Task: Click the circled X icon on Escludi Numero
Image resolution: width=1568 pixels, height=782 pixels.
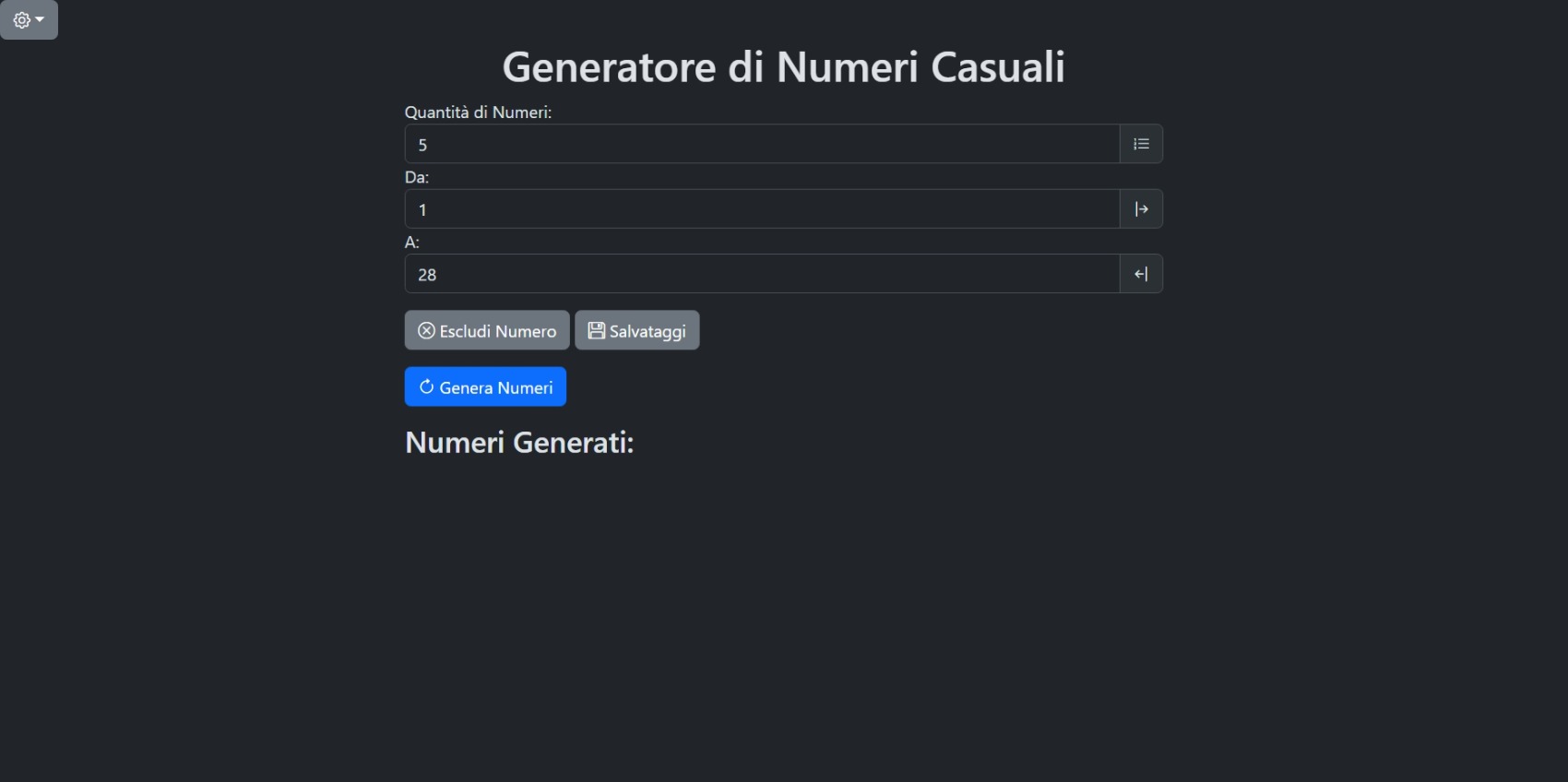Action: [426, 331]
